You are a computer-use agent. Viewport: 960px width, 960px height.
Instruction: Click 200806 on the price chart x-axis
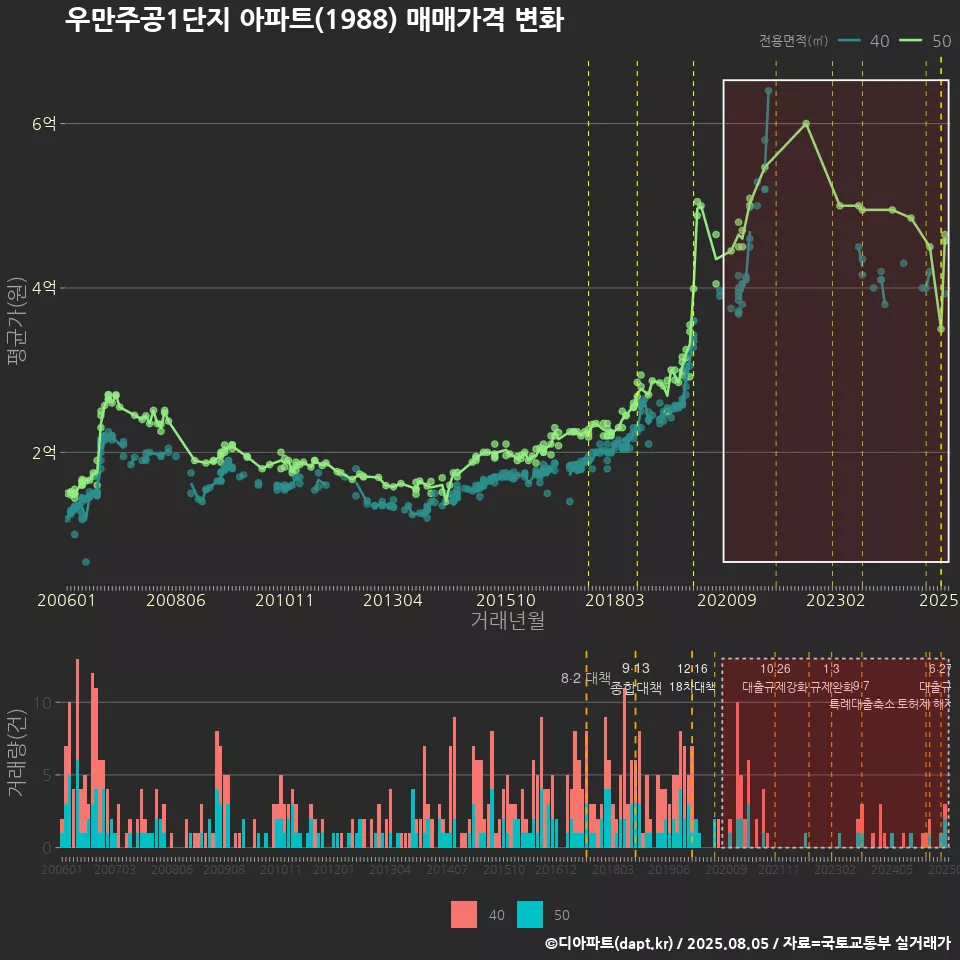pos(176,600)
